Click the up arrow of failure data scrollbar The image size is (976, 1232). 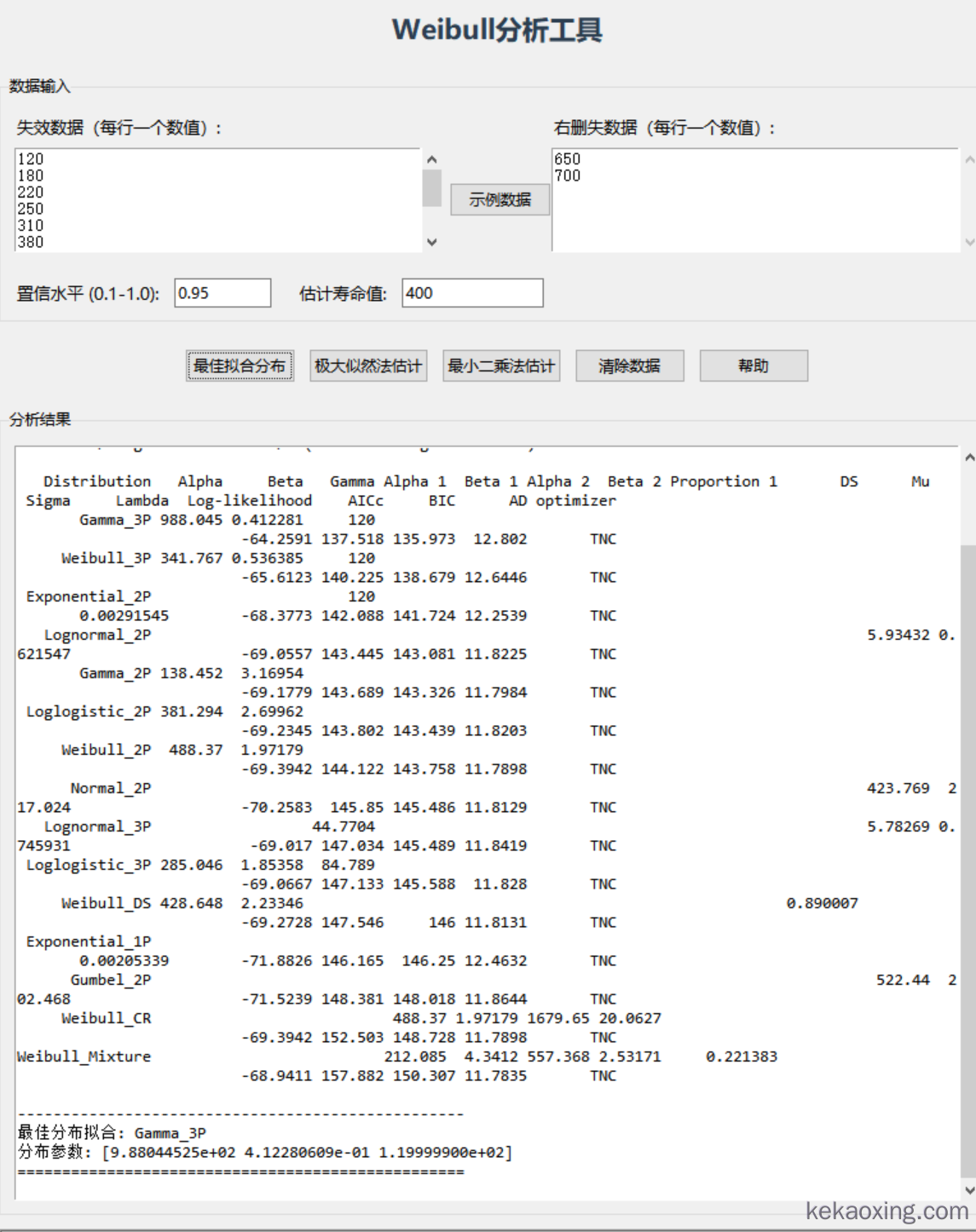[431, 159]
